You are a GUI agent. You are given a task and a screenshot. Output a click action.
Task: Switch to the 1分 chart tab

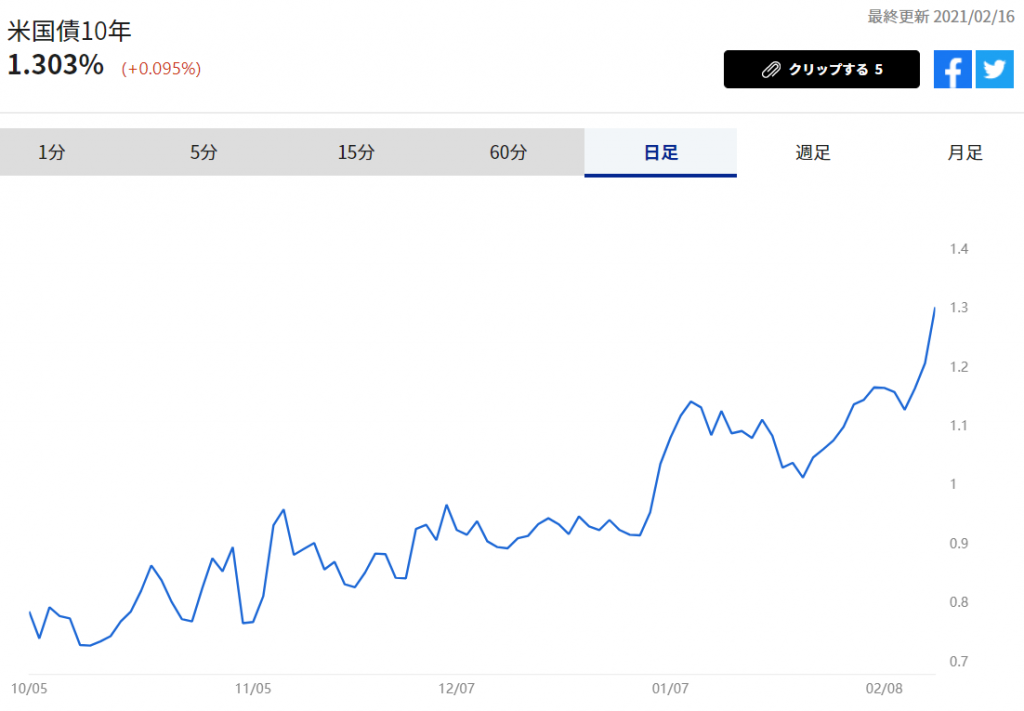pos(51,153)
